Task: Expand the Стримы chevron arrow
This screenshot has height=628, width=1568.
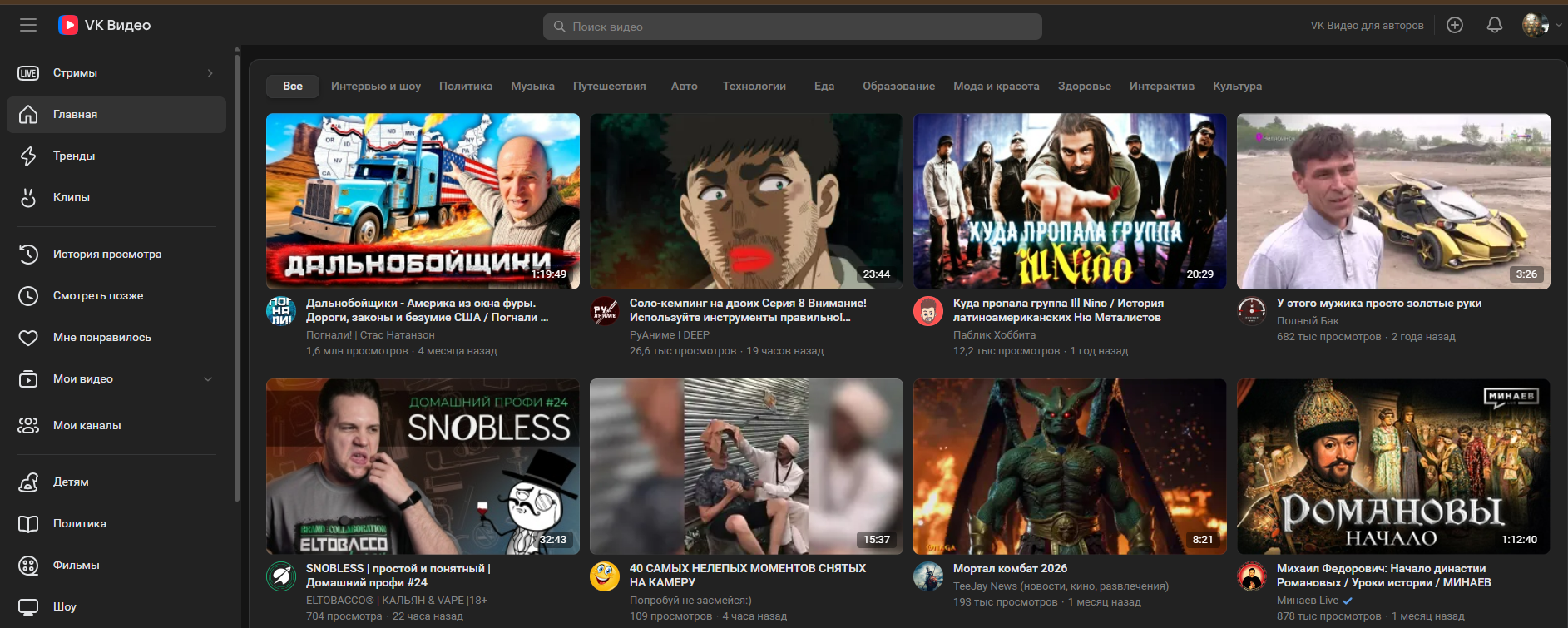Action: click(x=210, y=73)
